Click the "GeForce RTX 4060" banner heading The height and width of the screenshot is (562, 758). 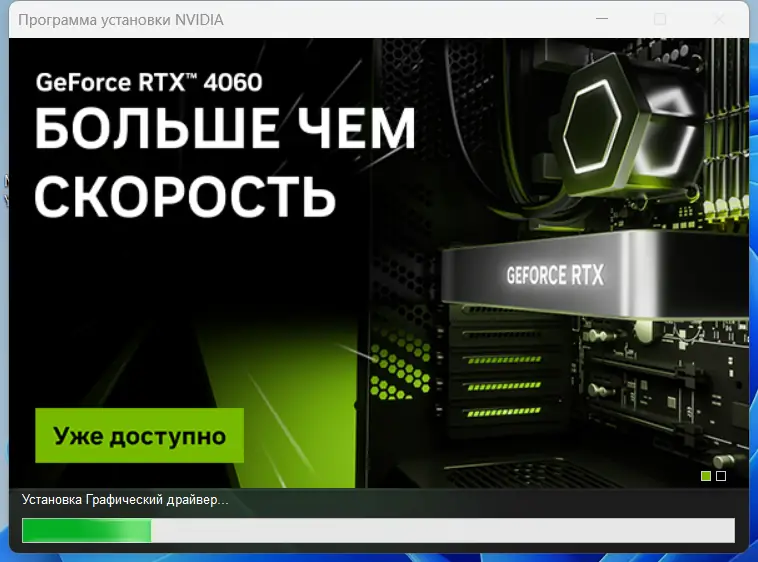(x=149, y=82)
